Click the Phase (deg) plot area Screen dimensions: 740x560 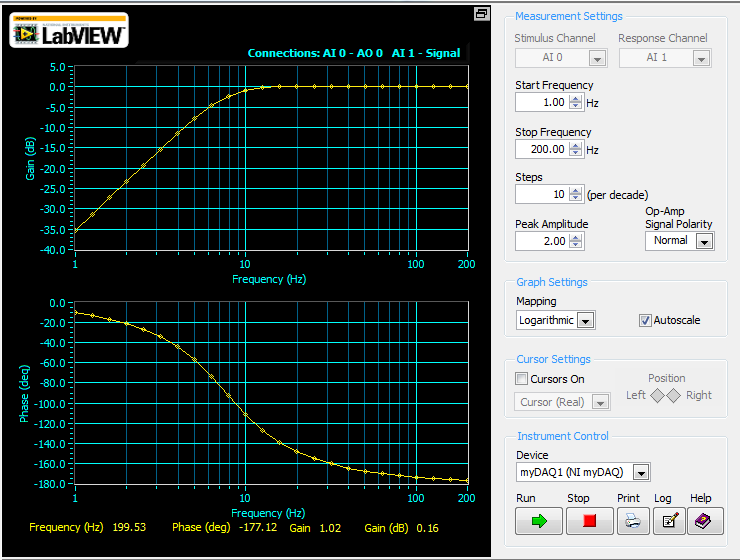[271, 393]
